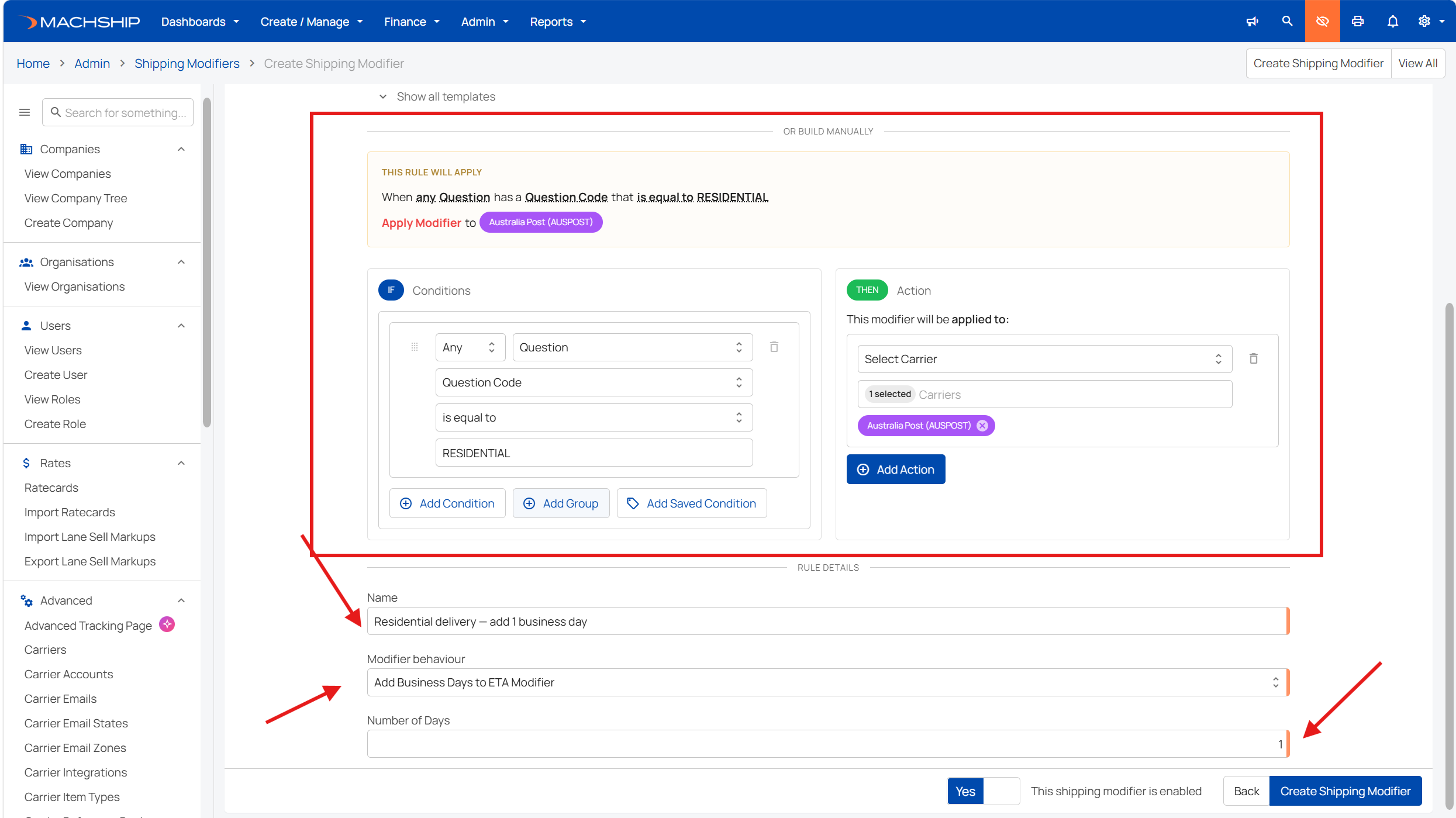Click Add Saved Condition button

pos(692,503)
